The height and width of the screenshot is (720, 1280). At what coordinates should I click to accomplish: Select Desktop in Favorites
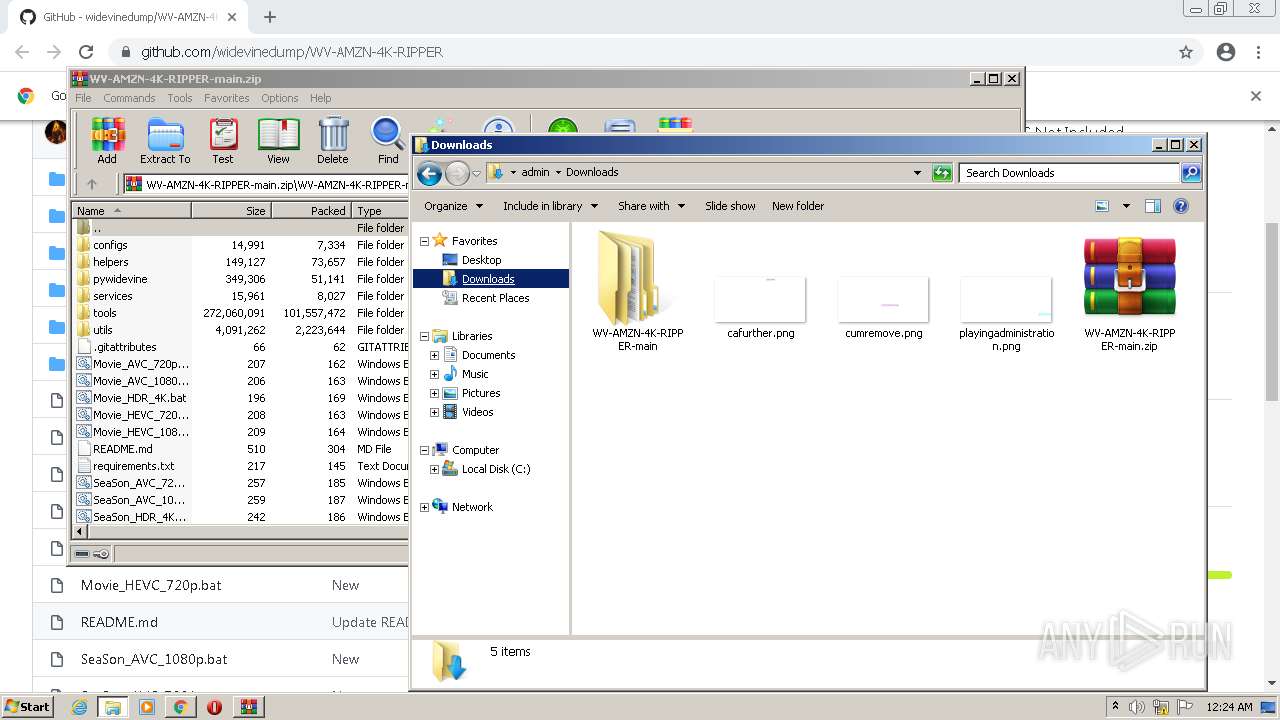[481, 260]
